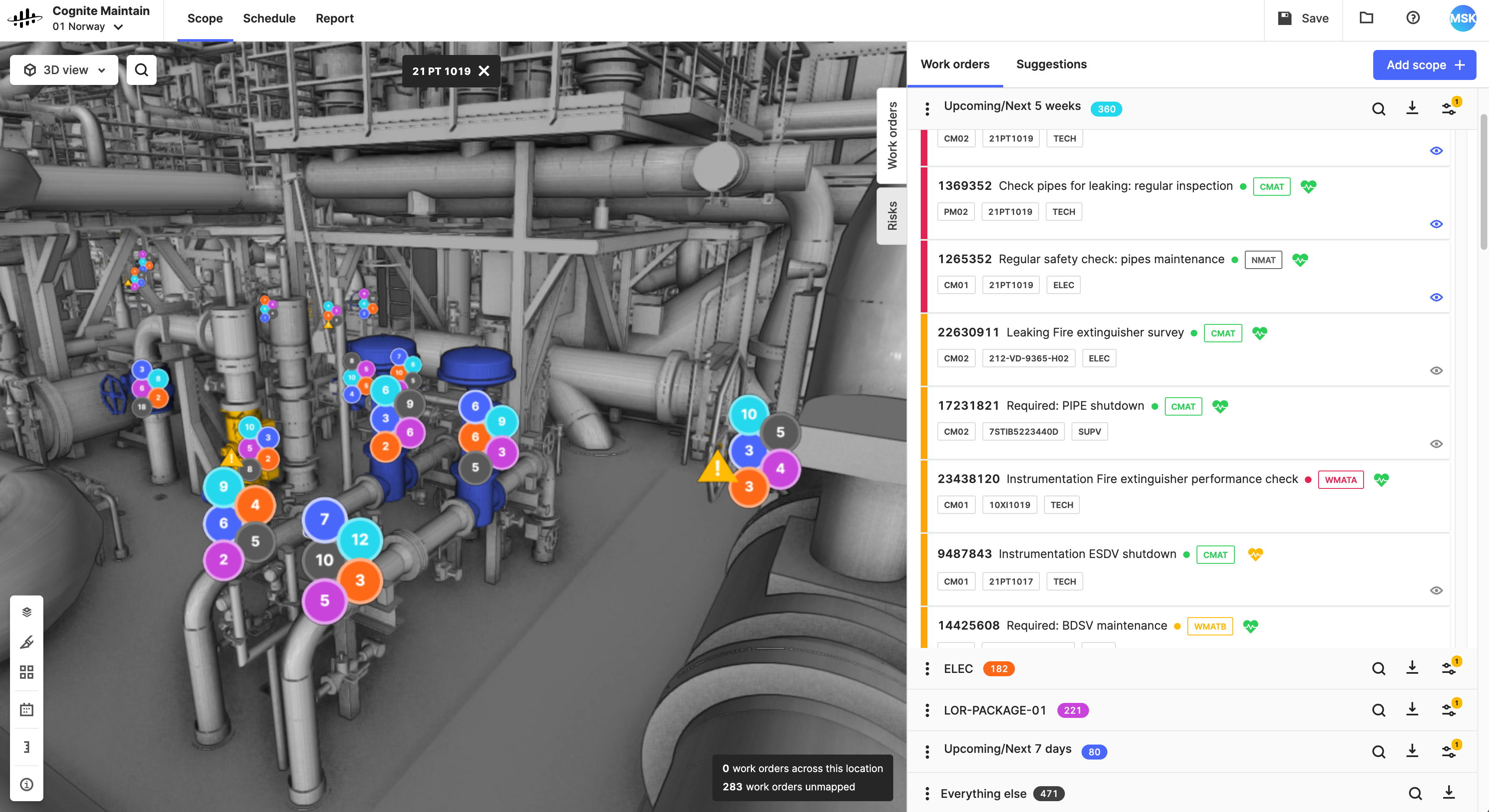Search within Everything else group
This screenshot has width=1489, height=812.
pyautogui.click(x=1415, y=794)
